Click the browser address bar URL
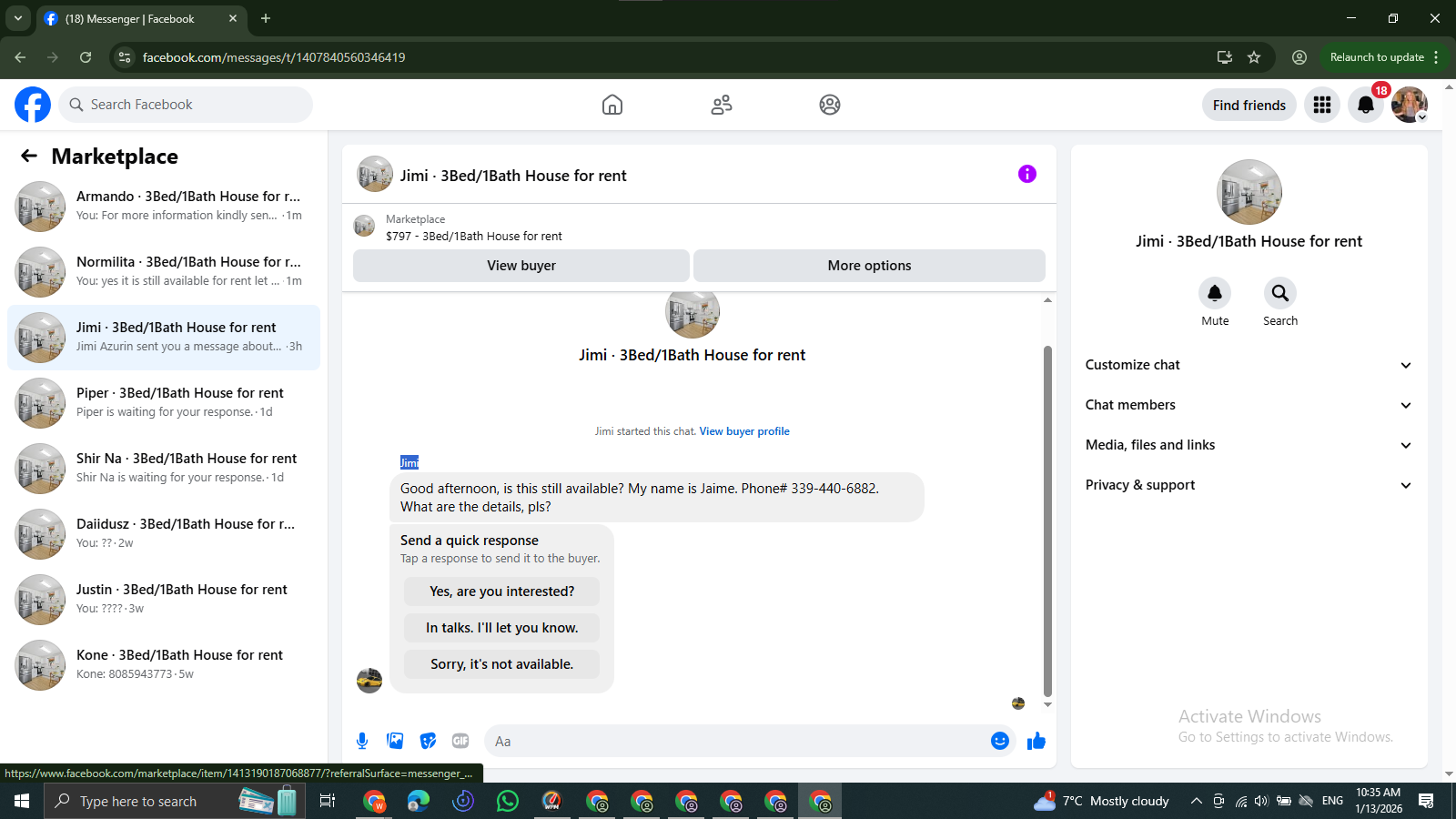 click(274, 57)
